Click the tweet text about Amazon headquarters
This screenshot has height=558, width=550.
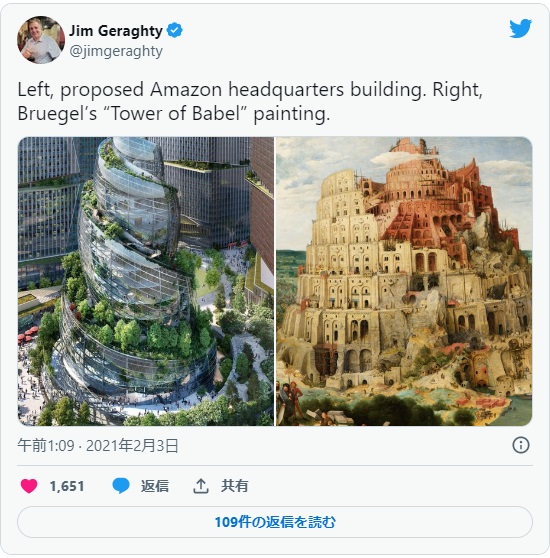pos(250,101)
